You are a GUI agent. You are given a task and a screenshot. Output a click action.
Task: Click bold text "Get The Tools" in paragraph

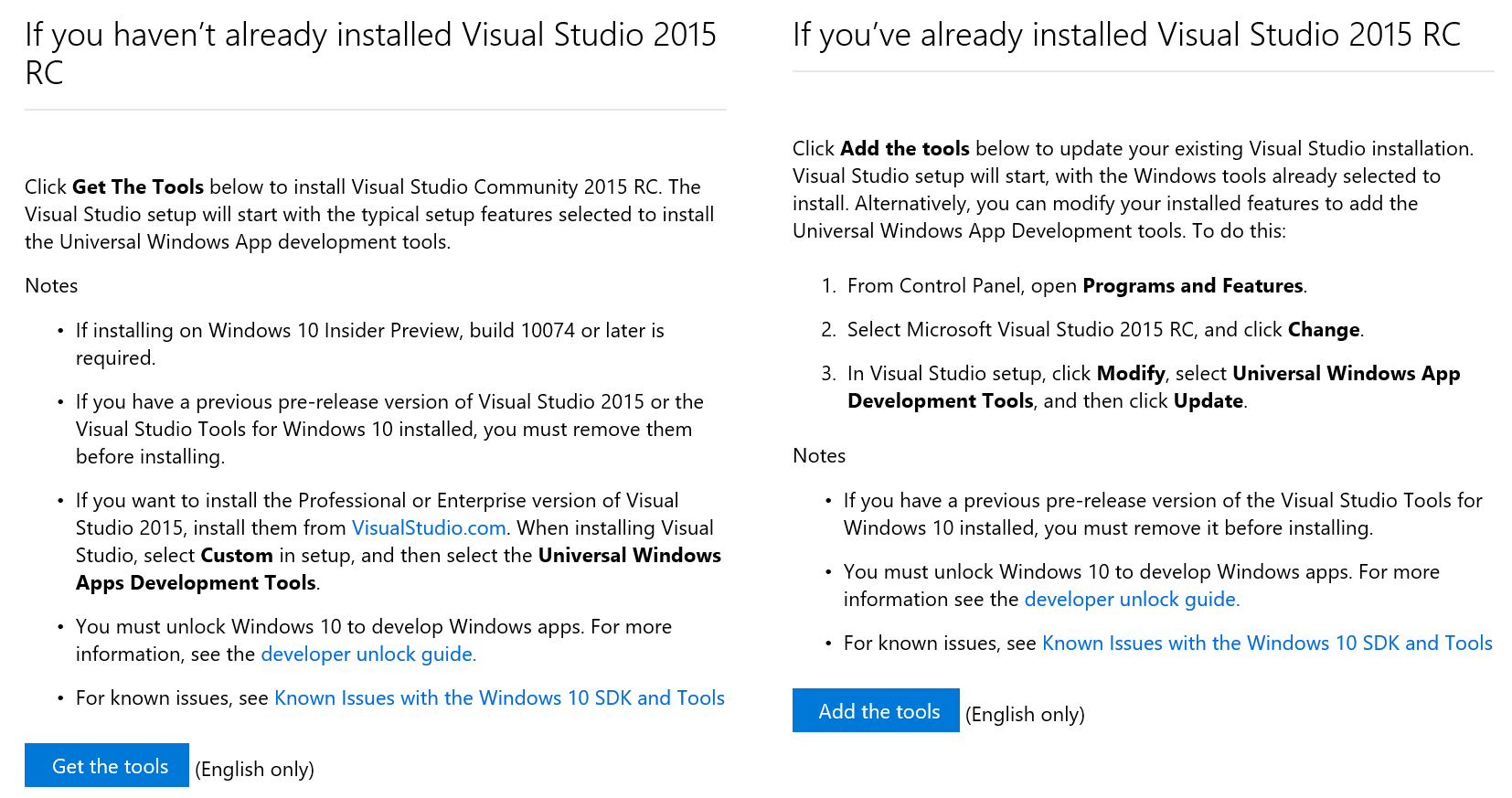138,186
